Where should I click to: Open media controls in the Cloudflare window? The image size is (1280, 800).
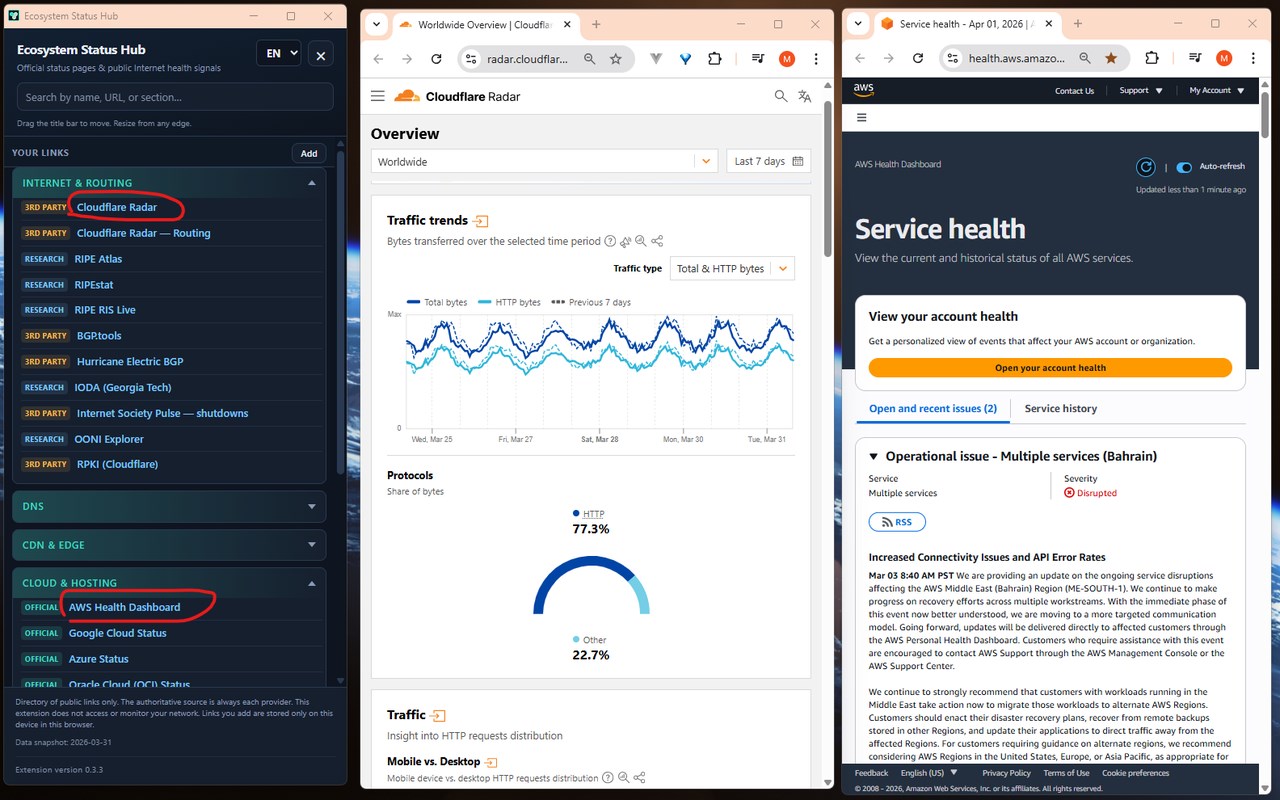[x=757, y=59]
